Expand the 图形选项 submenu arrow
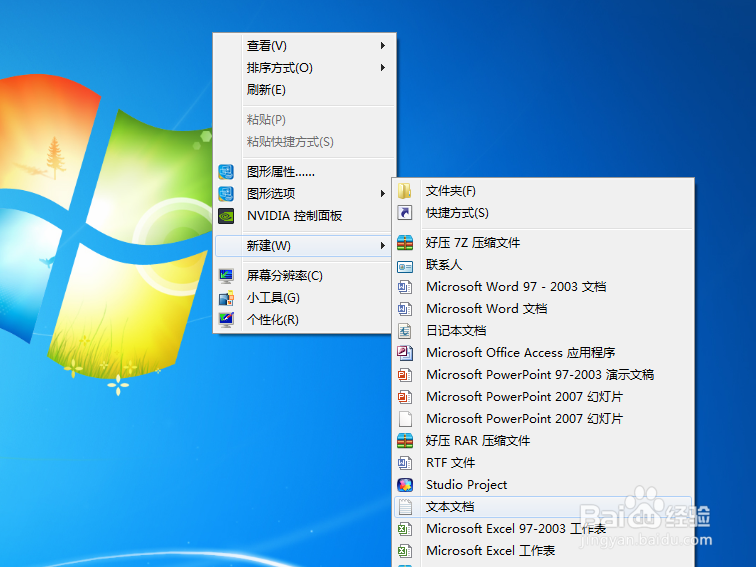 pyautogui.click(x=382, y=194)
